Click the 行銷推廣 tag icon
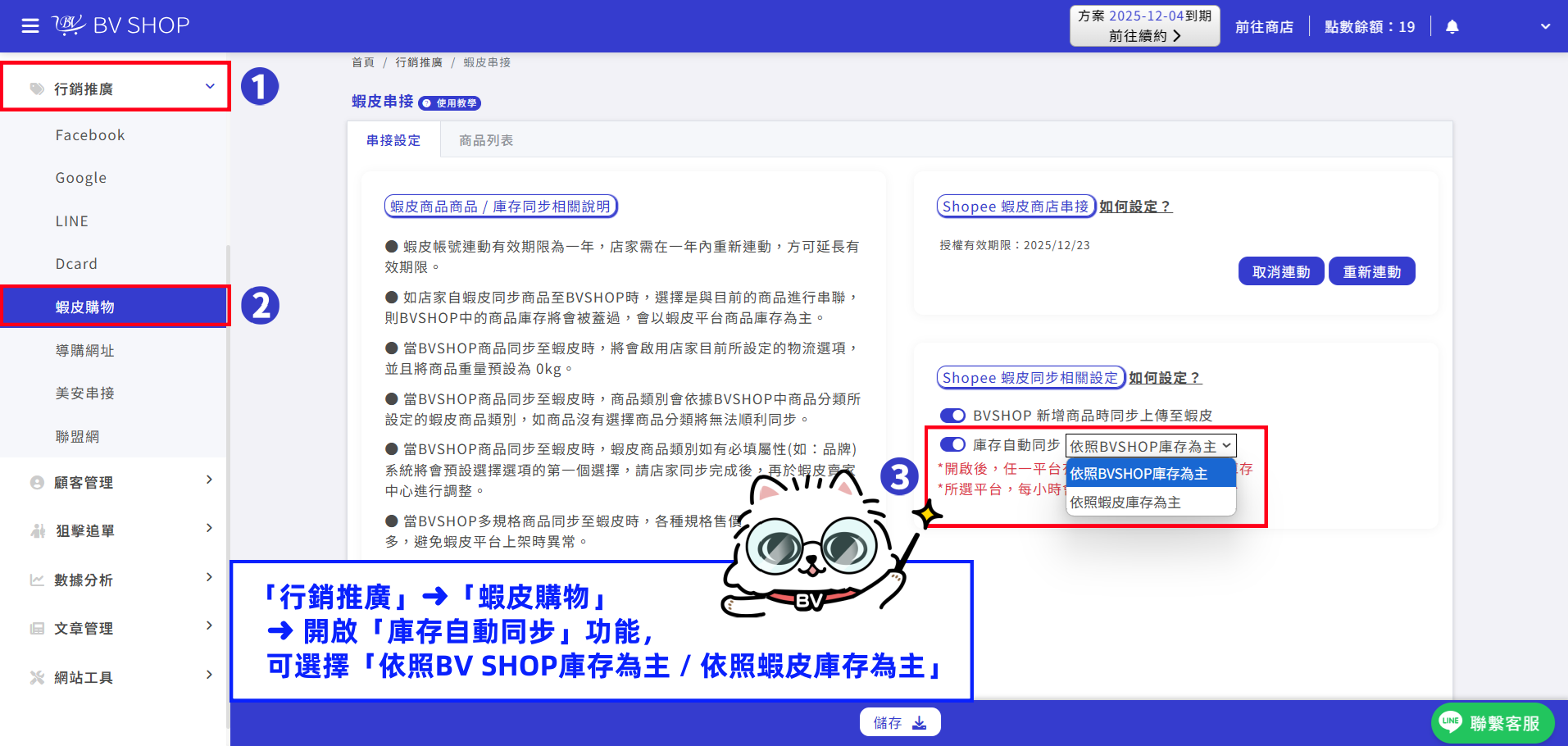This screenshot has width=1568, height=746. point(37,89)
